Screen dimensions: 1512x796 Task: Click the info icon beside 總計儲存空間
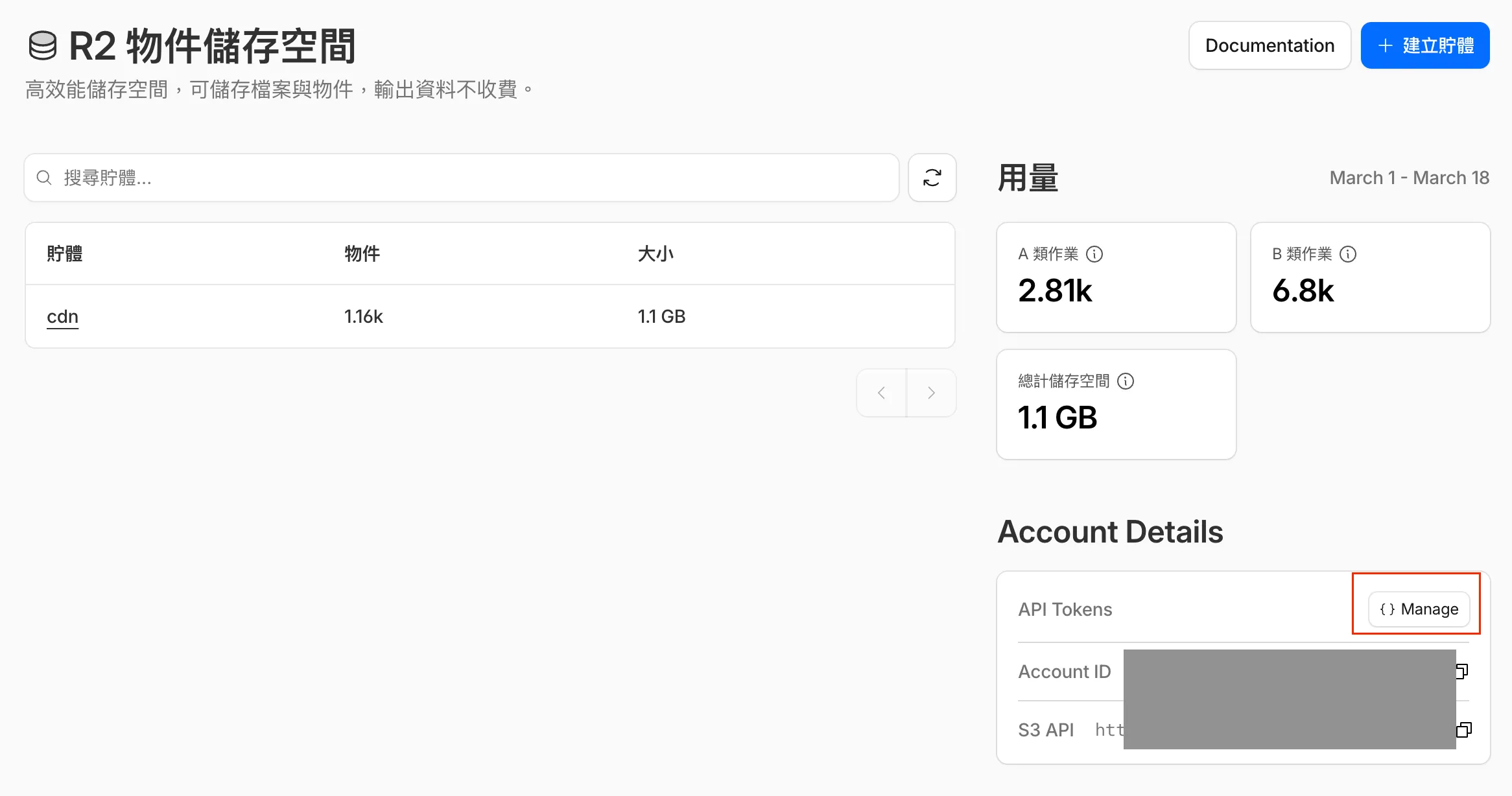click(x=1126, y=381)
